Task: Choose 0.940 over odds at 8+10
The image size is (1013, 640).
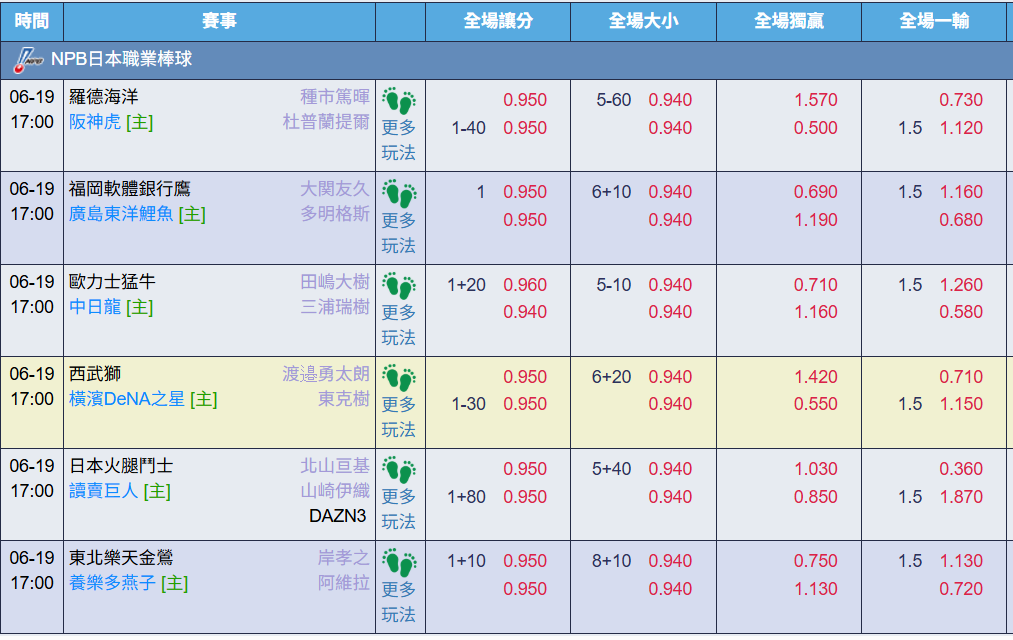Action: [670, 561]
